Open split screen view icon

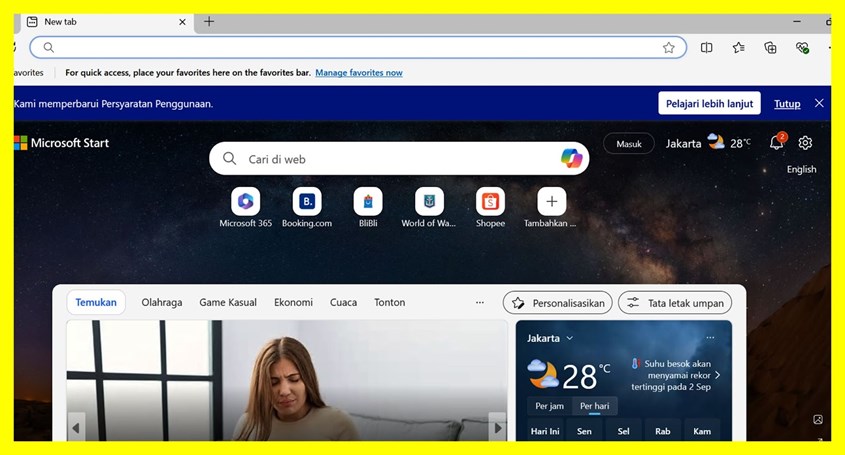(x=707, y=47)
